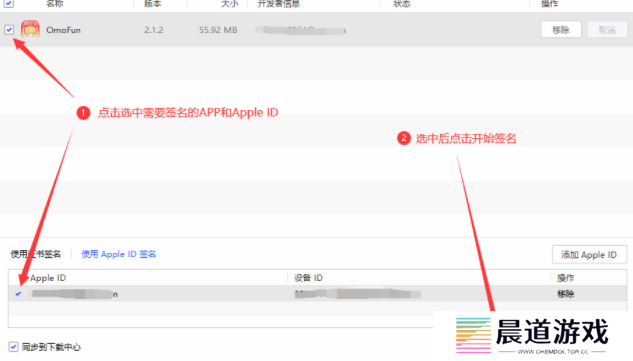The height and width of the screenshot is (361, 633).
Task: Click version 2.1.2 cell
Action: click(x=153, y=30)
